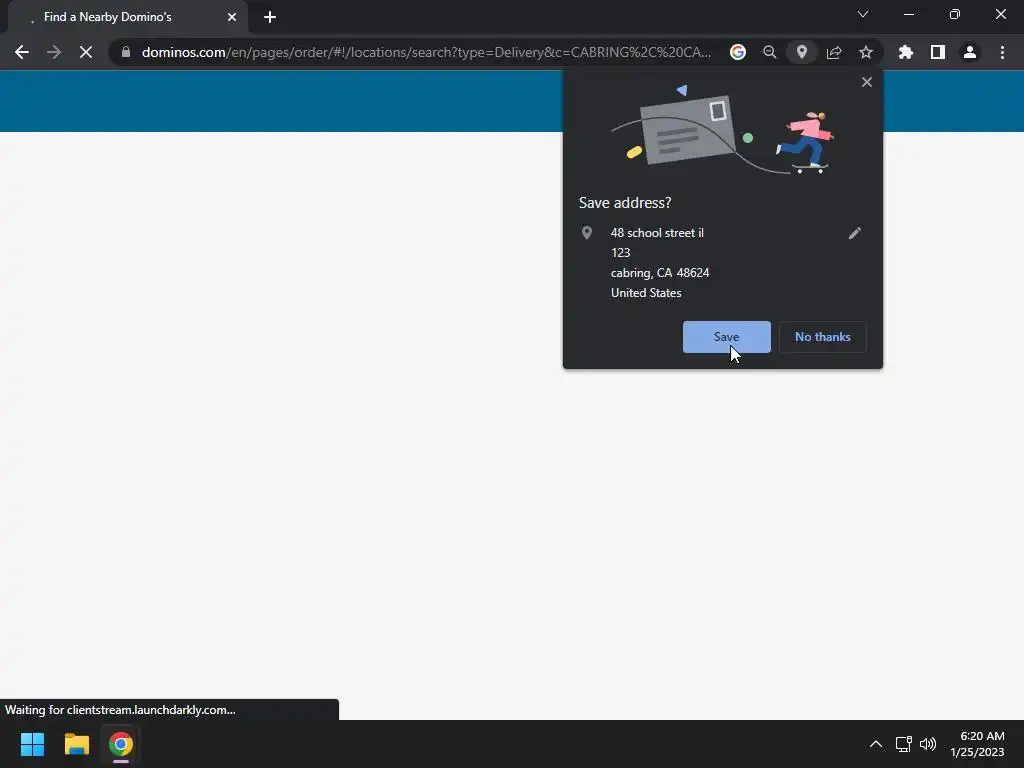Close the Save address popup

(867, 82)
